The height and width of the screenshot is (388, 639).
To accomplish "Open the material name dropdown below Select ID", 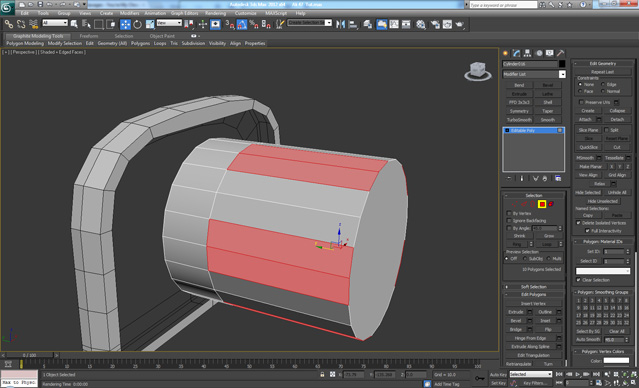I will [x=603, y=271].
